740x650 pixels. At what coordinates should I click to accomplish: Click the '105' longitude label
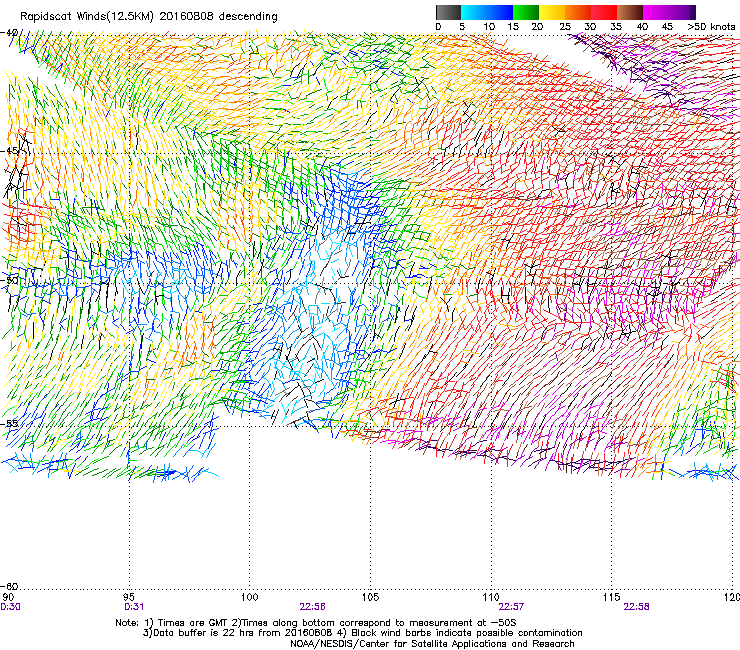pyautogui.click(x=370, y=597)
